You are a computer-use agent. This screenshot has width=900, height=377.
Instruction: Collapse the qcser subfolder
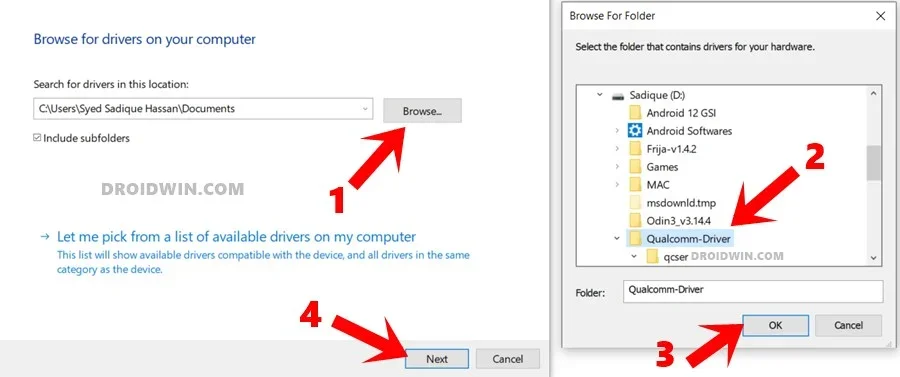(x=634, y=256)
